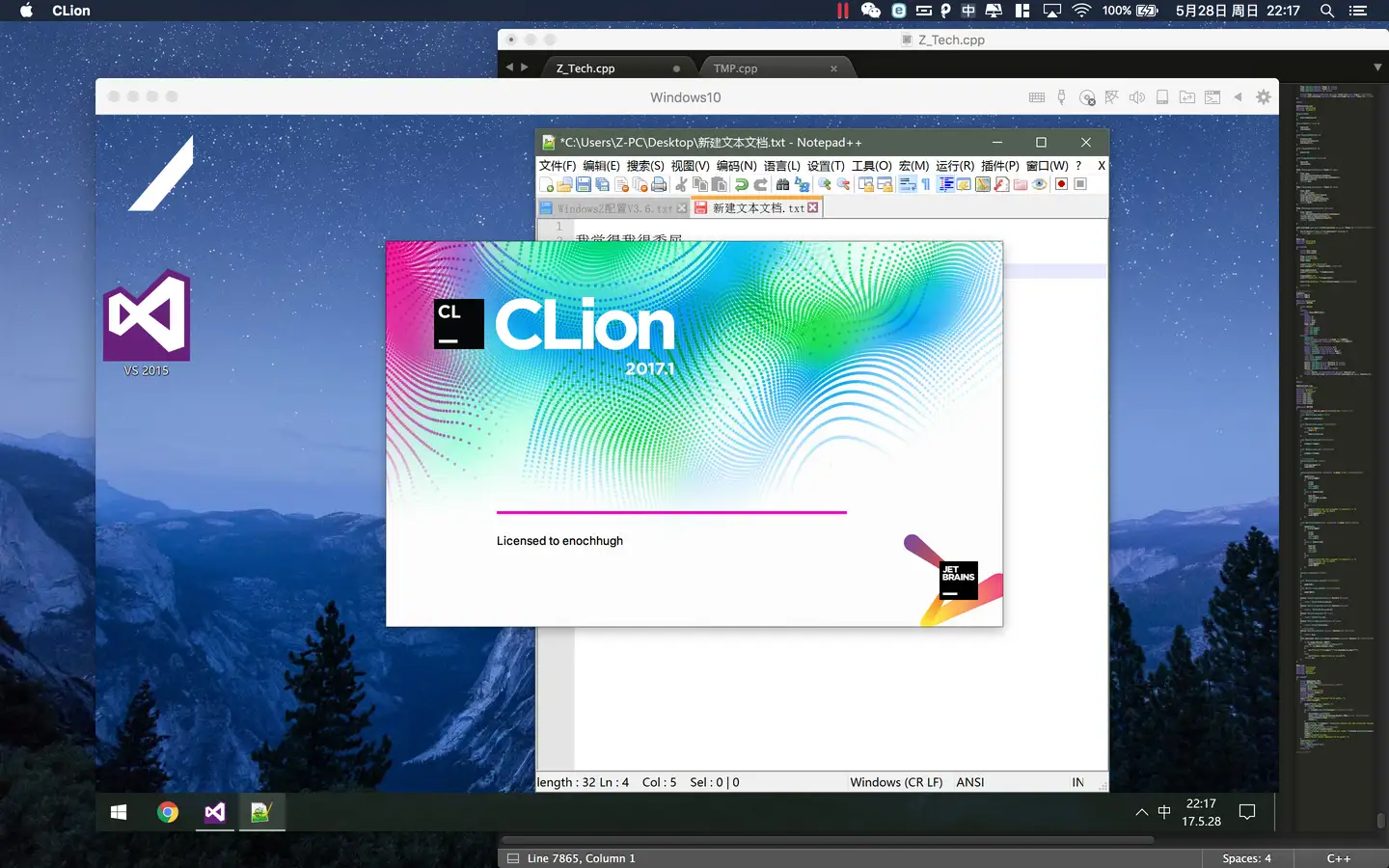1389x868 pixels.
Task: Open the Function List icon in Notepad++
Action: pyautogui.click(x=1002, y=184)
